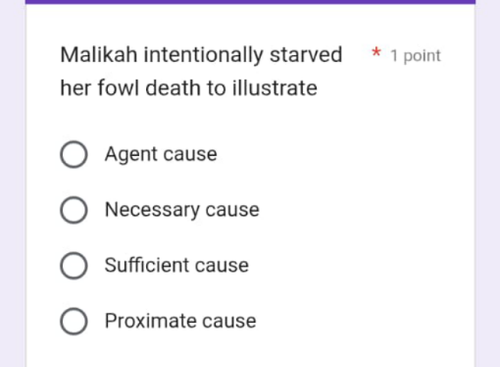Click the 'Necessary cause' option label
The image size is (500, 367).
(182, 210)
